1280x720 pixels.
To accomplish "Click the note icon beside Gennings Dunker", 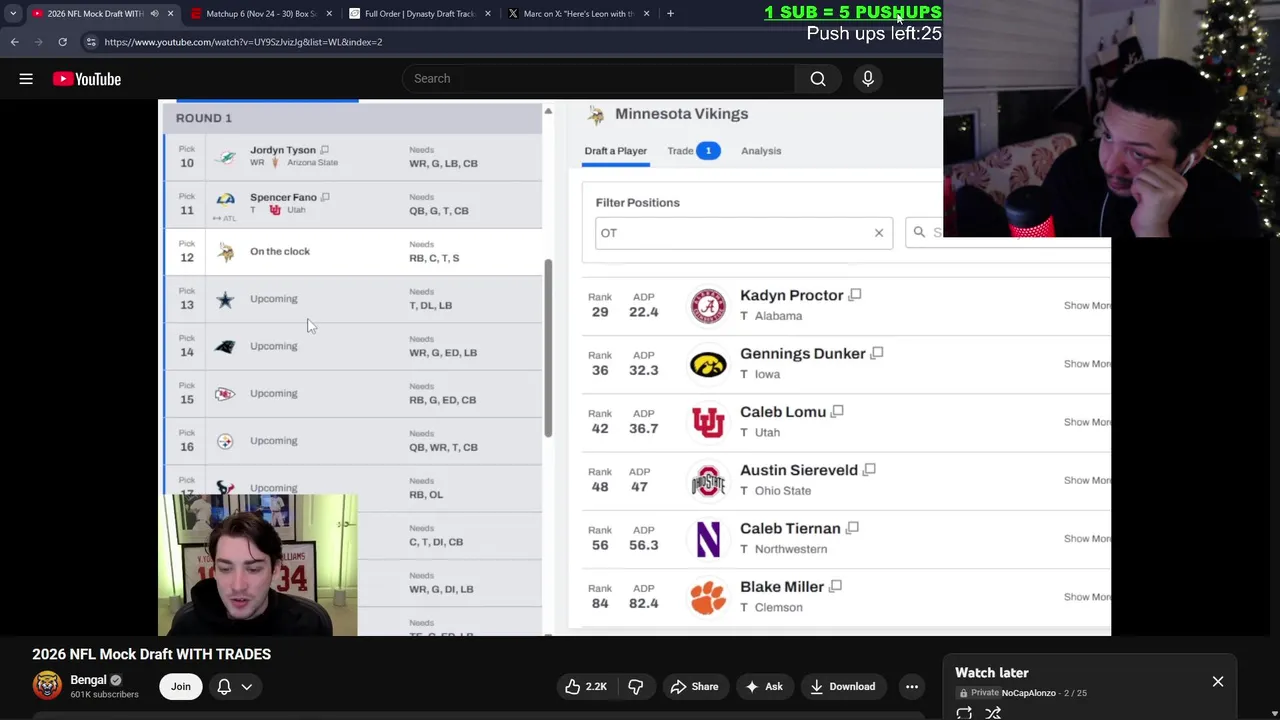I will [877, 353].
